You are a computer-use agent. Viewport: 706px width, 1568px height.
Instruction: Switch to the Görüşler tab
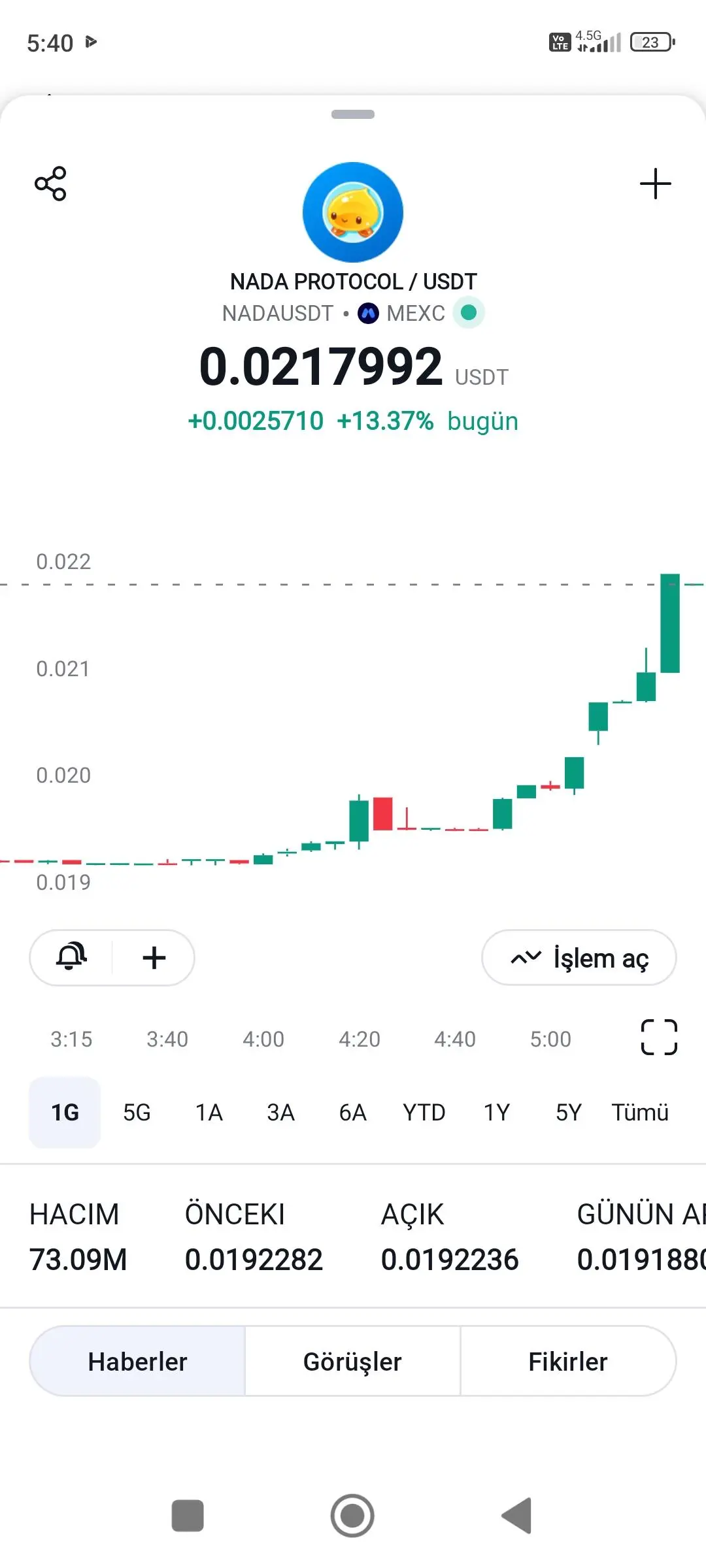[352, 1362]
